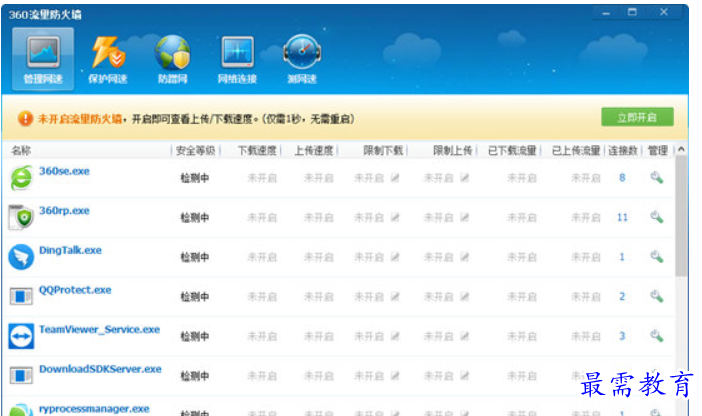The height and width of the screenshot is (416, 702).
Task: Open the manage magnifier for DingTalk.exe
Action: pyautogui.click(x=656, y=257)
